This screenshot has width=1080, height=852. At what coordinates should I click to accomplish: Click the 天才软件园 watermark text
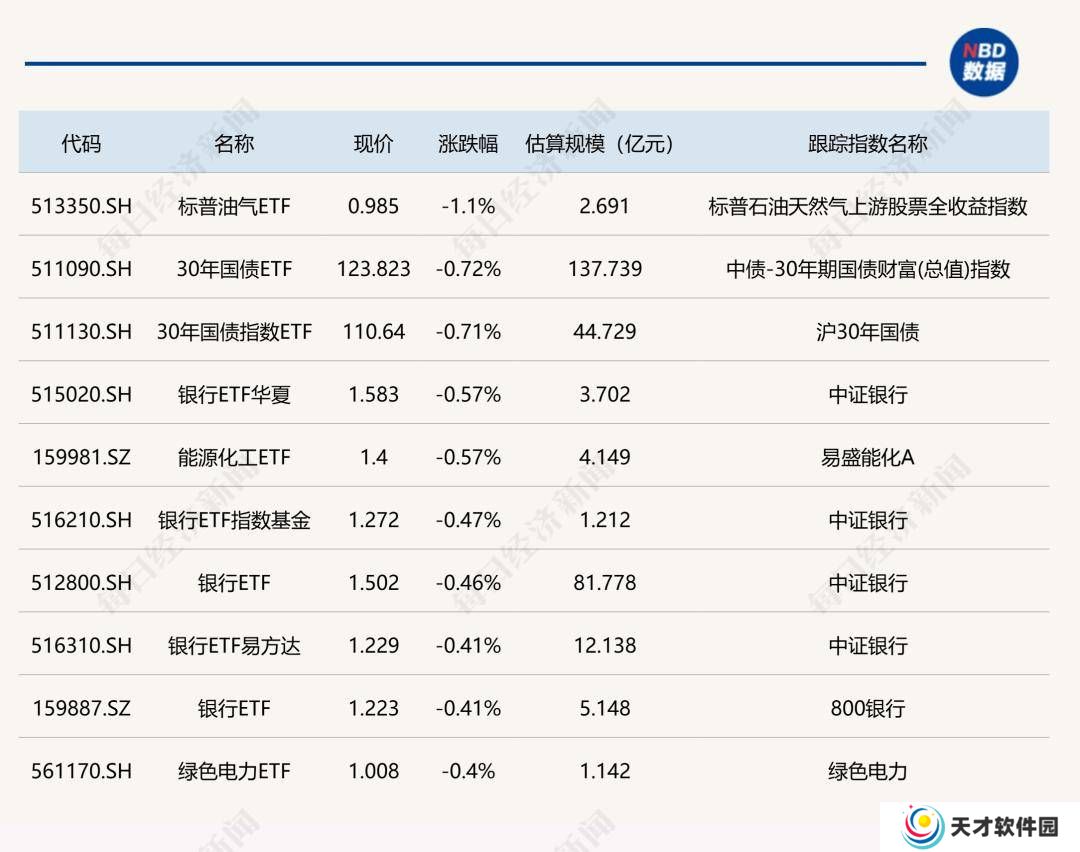coord(1005,827)
